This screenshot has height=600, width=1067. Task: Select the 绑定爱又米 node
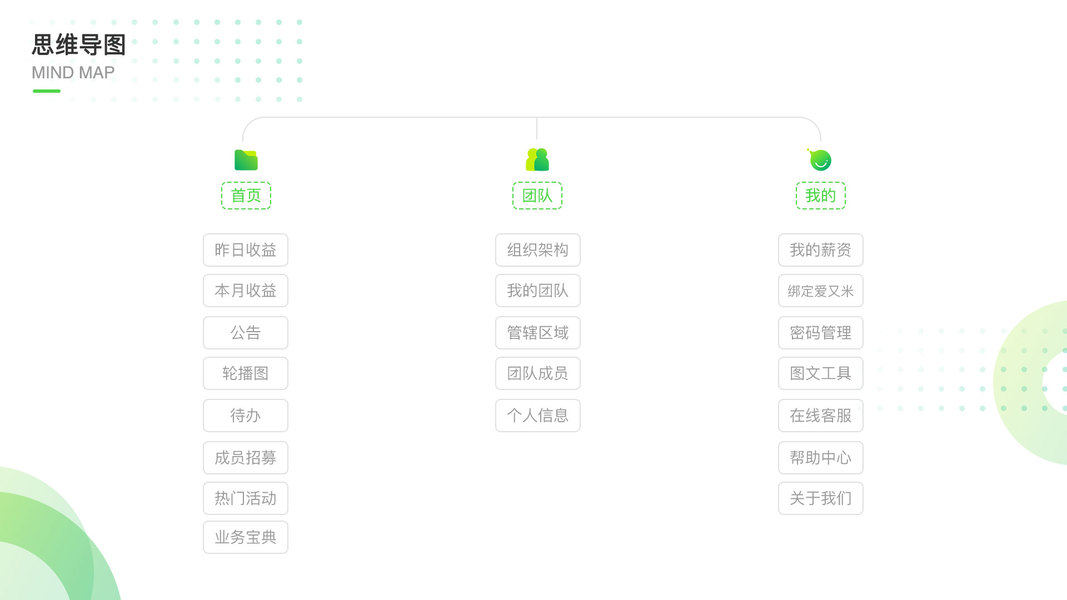point(821,291)
